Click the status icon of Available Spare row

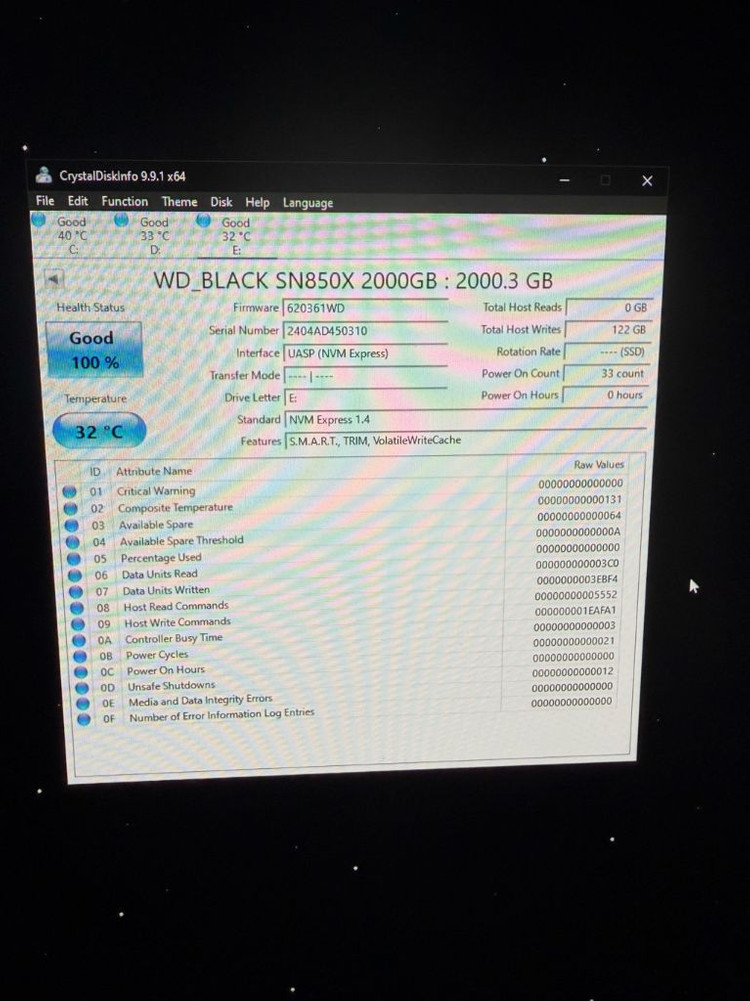coord(72,525)
